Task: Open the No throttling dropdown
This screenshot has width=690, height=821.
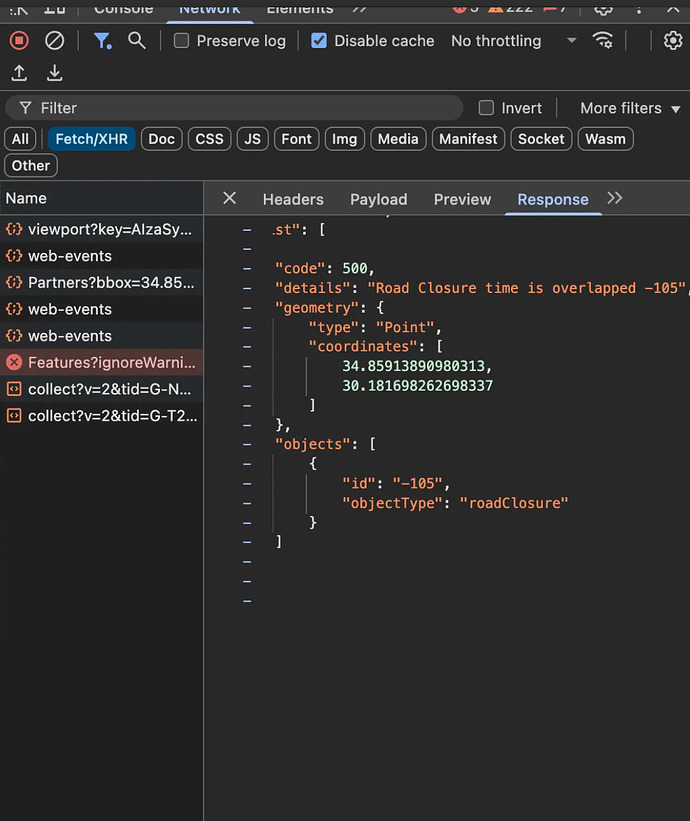Action: pyautogui.click(x=513, y=41)
